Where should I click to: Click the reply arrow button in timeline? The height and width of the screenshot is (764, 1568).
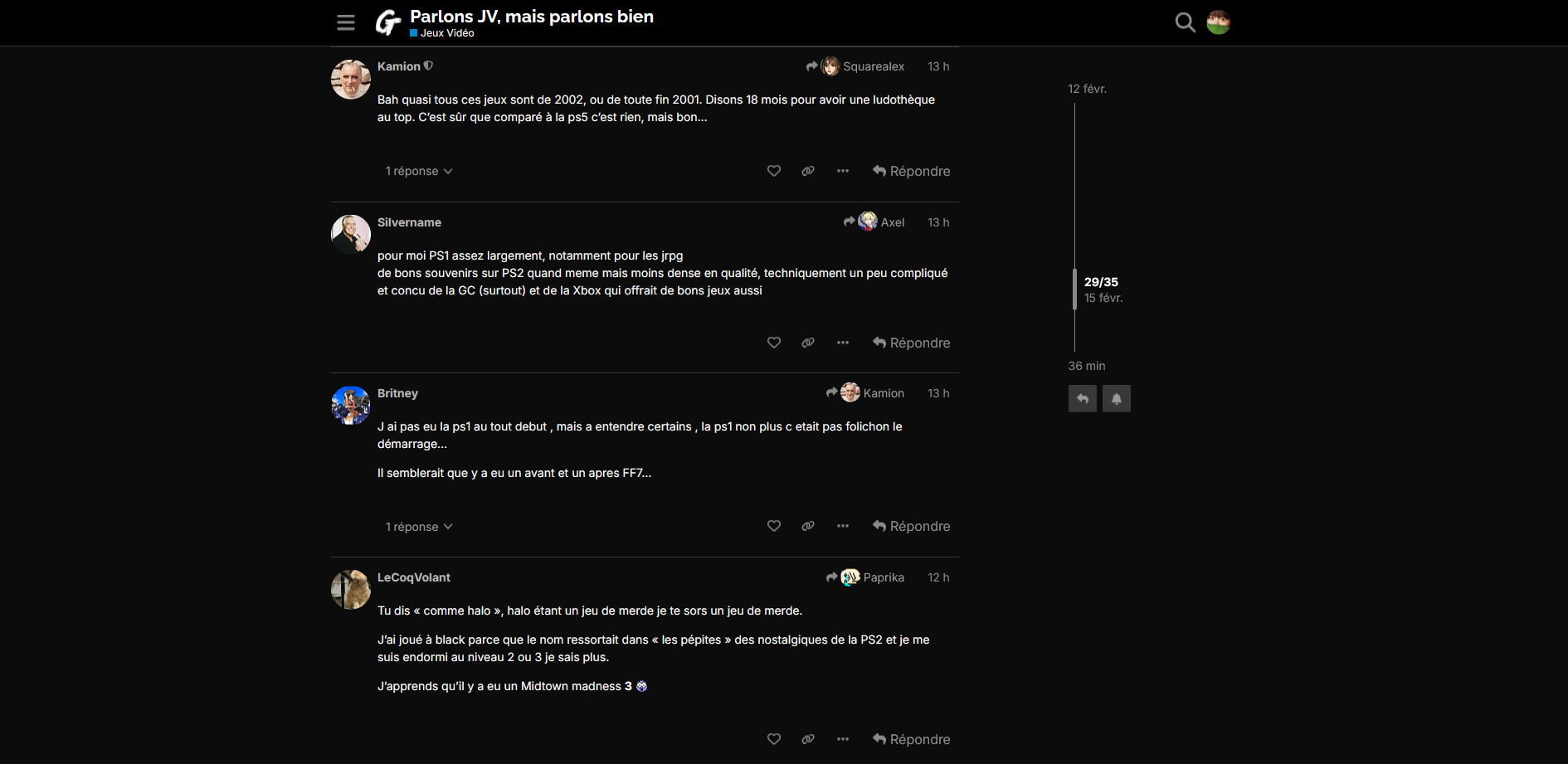pos(1083,399)
